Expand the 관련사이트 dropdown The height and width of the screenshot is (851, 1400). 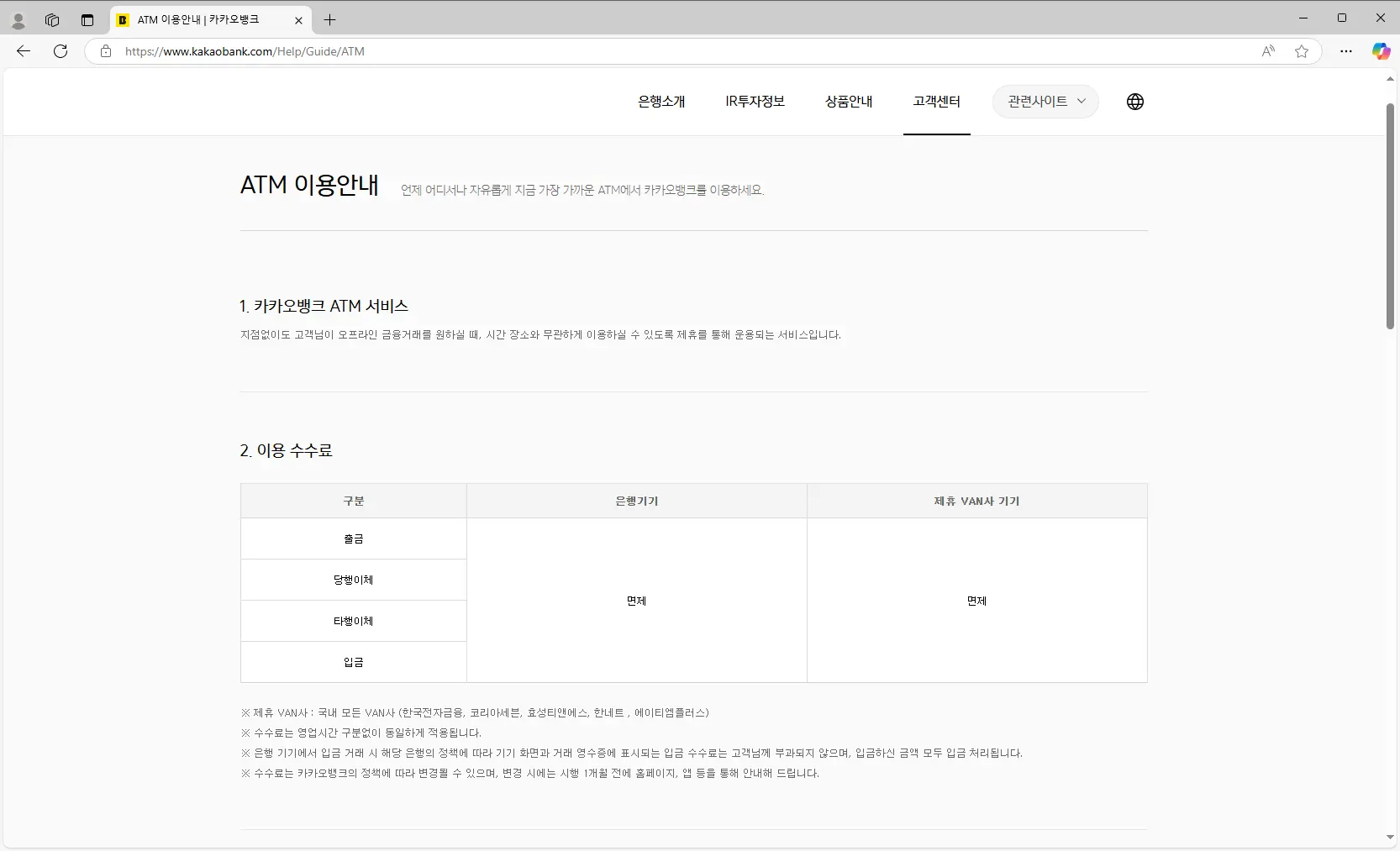(1045, 102)
